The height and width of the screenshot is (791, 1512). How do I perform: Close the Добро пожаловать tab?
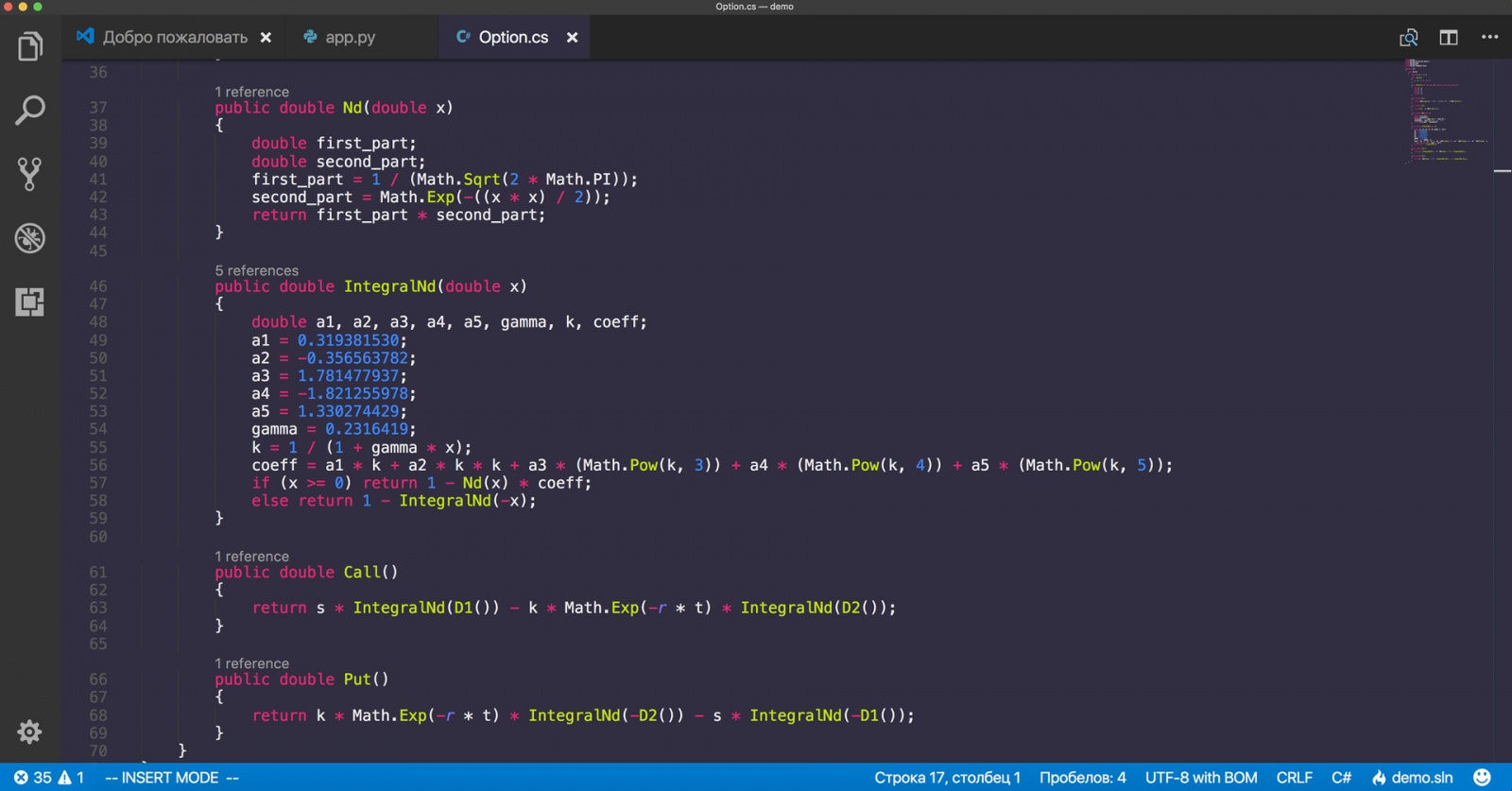pyautogui.click(x=266, y=38)
